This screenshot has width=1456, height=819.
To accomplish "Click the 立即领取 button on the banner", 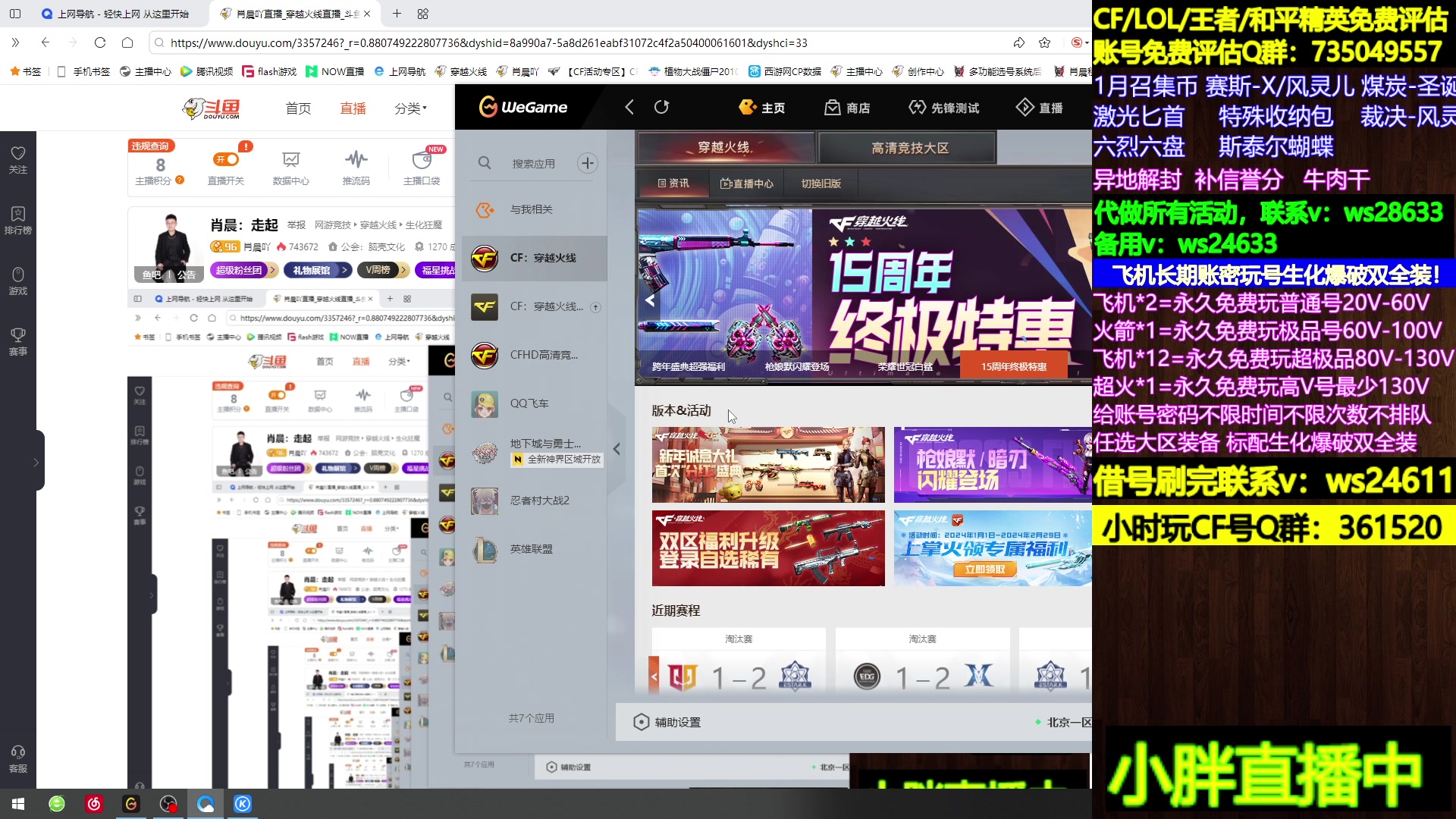I will pyautogui.click(x=985, y=570).
